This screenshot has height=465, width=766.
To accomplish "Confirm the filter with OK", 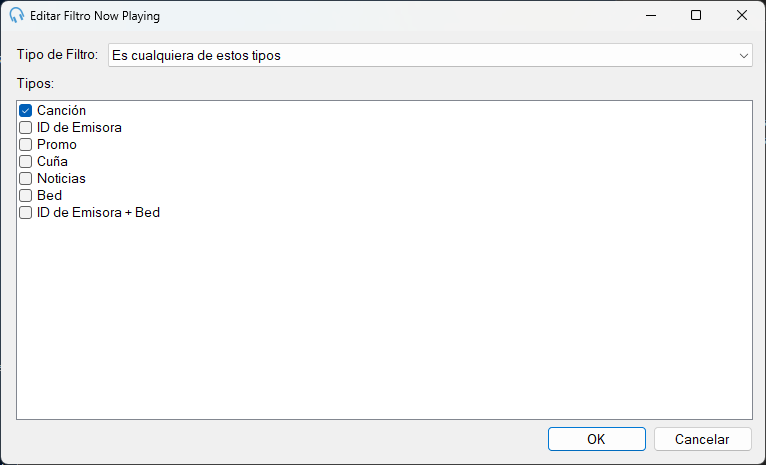I will click(x=596, y=439).
